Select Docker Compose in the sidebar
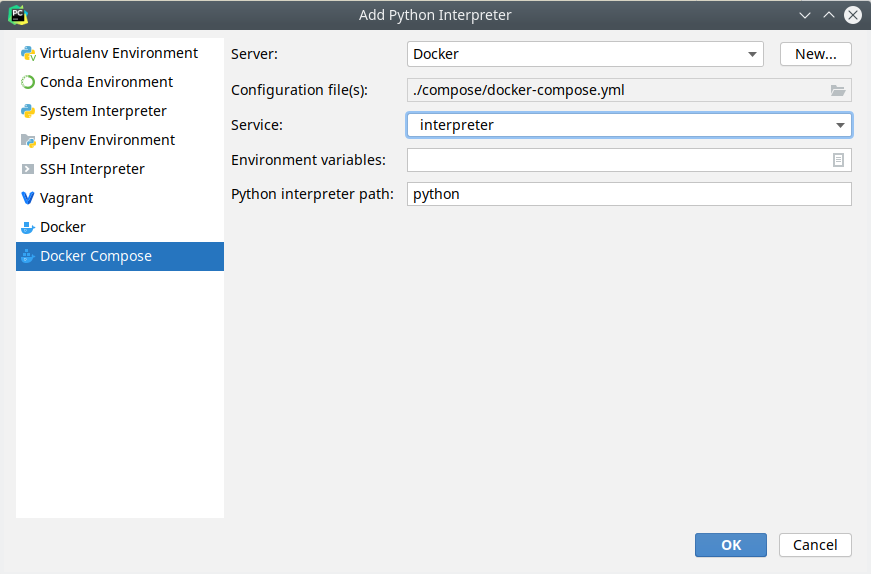Screen dimensions: 871x574 tap(120, 256)
